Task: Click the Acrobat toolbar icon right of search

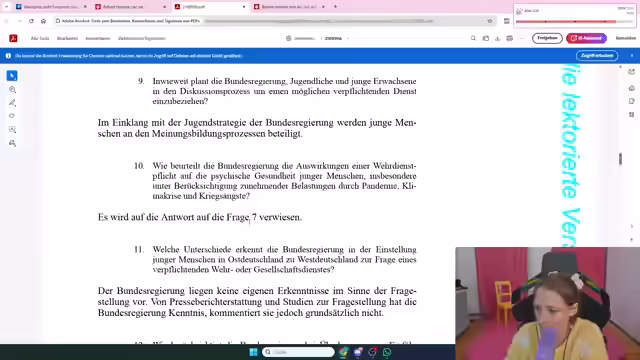Action: coord(485,38)
